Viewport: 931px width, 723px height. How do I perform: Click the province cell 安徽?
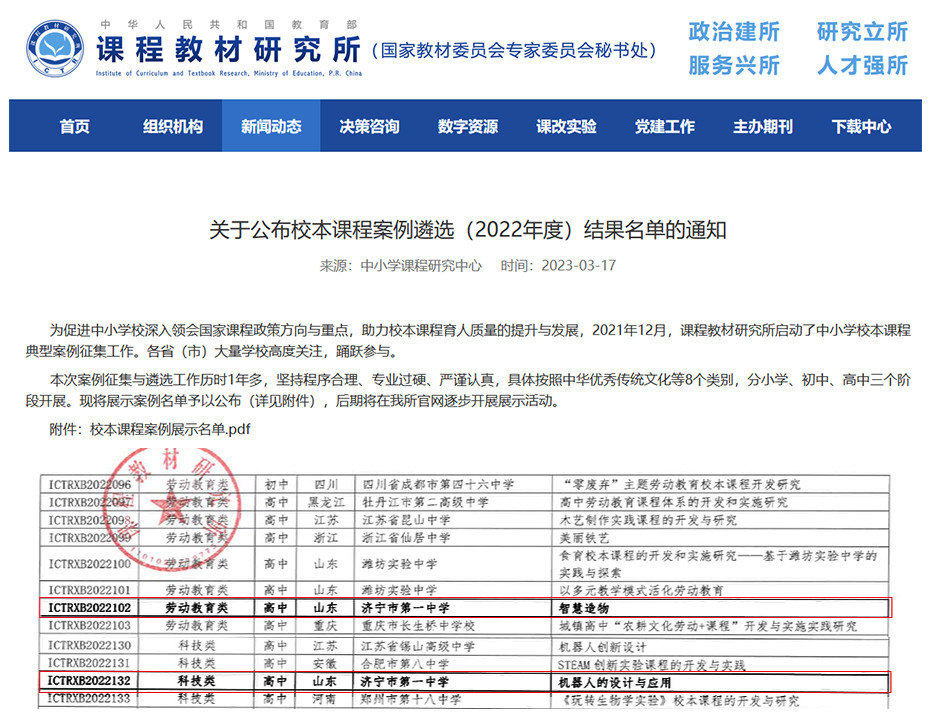coord(325,663)
